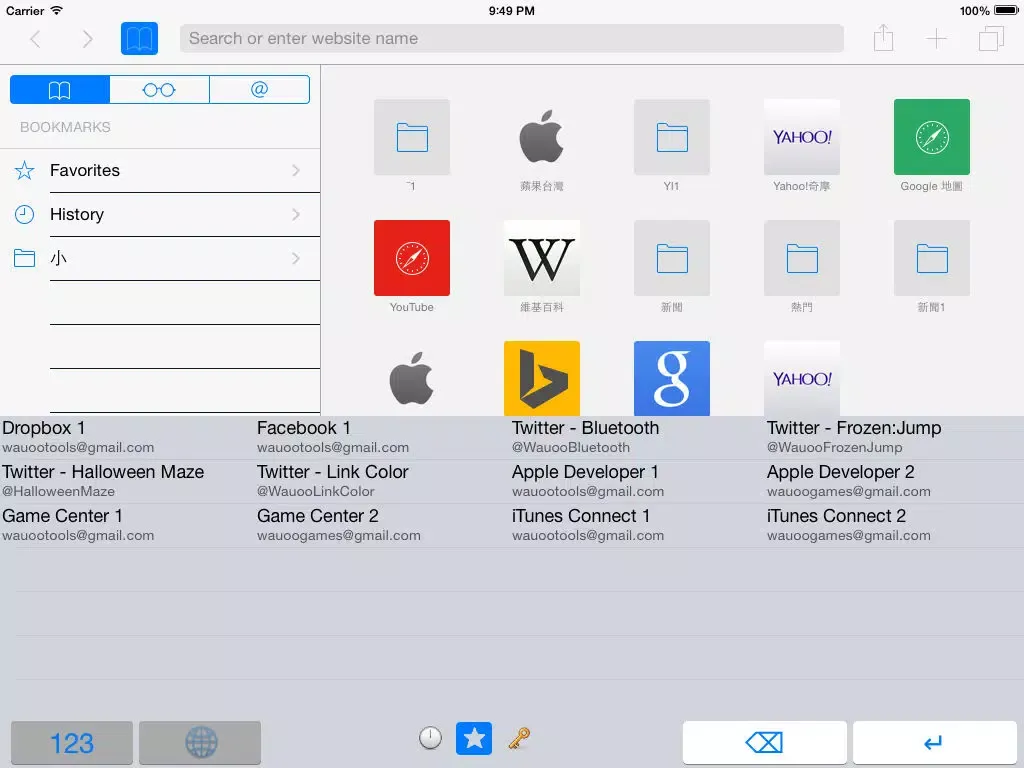Expand 小 folder via its chevron
Image resolution: width=1024 pixels, height=768 pixels.
296,259
